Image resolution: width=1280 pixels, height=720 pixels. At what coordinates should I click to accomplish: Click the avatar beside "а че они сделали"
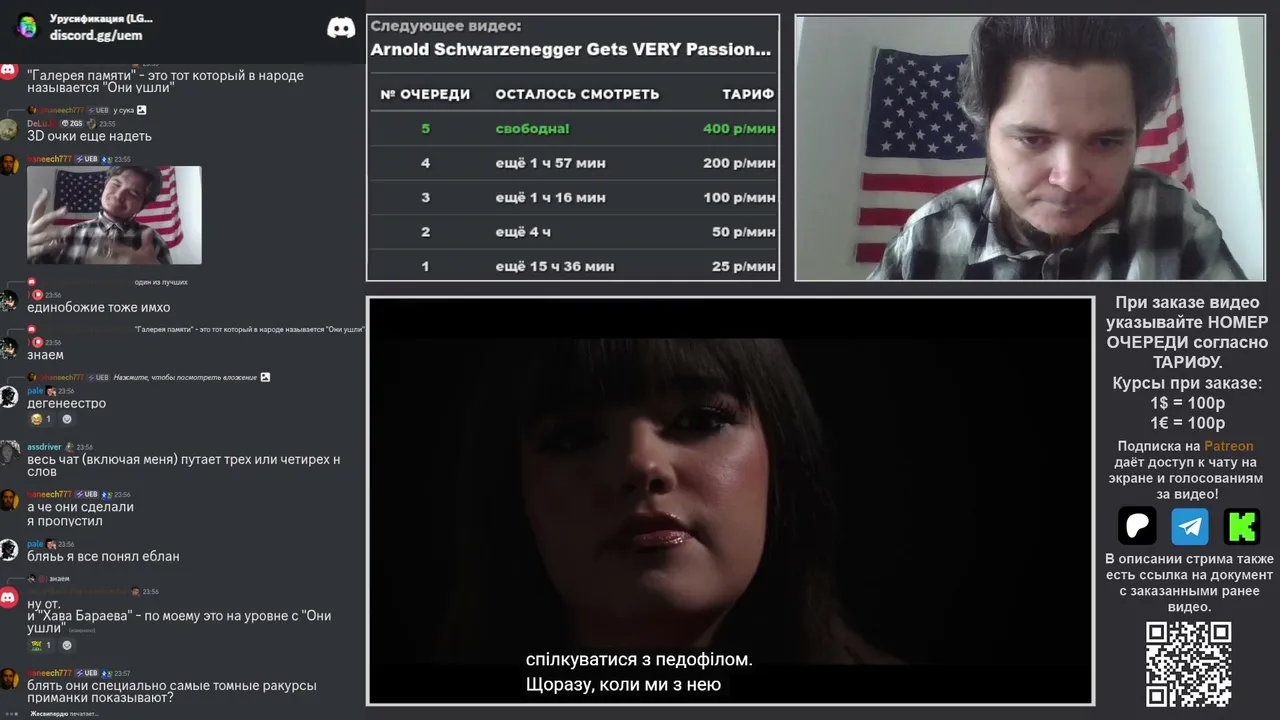[9, 500]
